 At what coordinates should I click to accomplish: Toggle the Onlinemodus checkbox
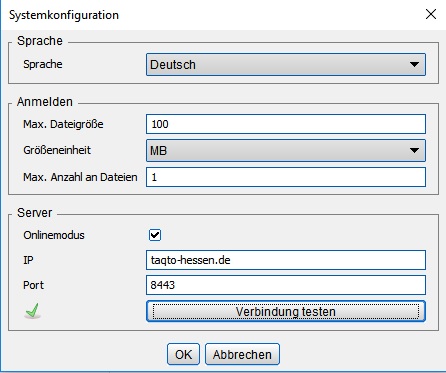point(155,235)
